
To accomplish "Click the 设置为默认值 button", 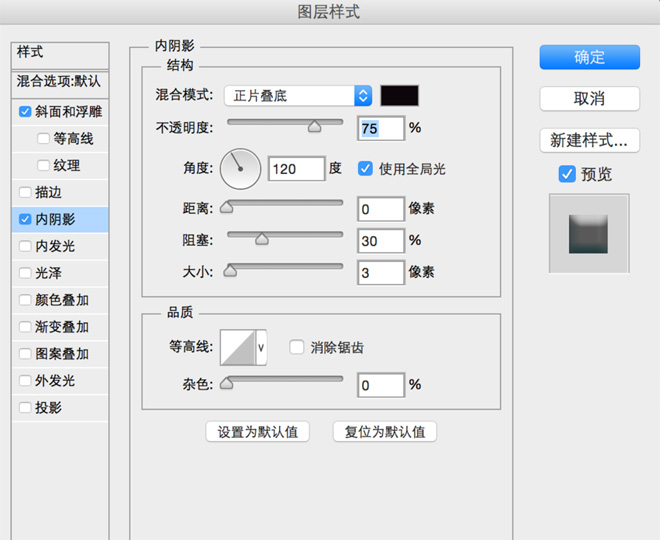I will (x=257, y=432).
